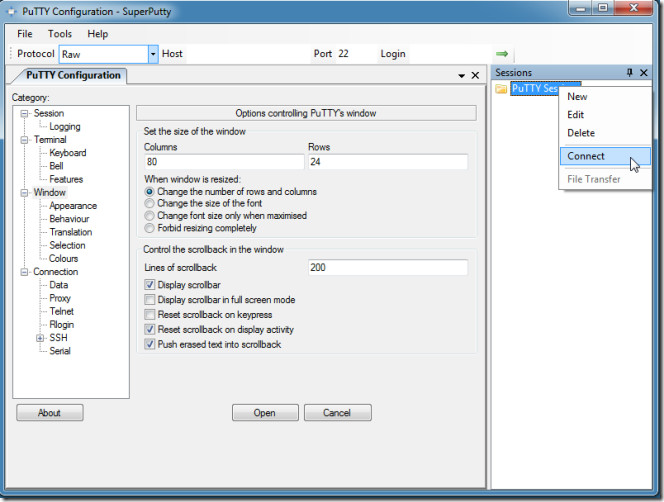Click the Cancel button
This screenshot has width=664, height=502.
(338, 413)
